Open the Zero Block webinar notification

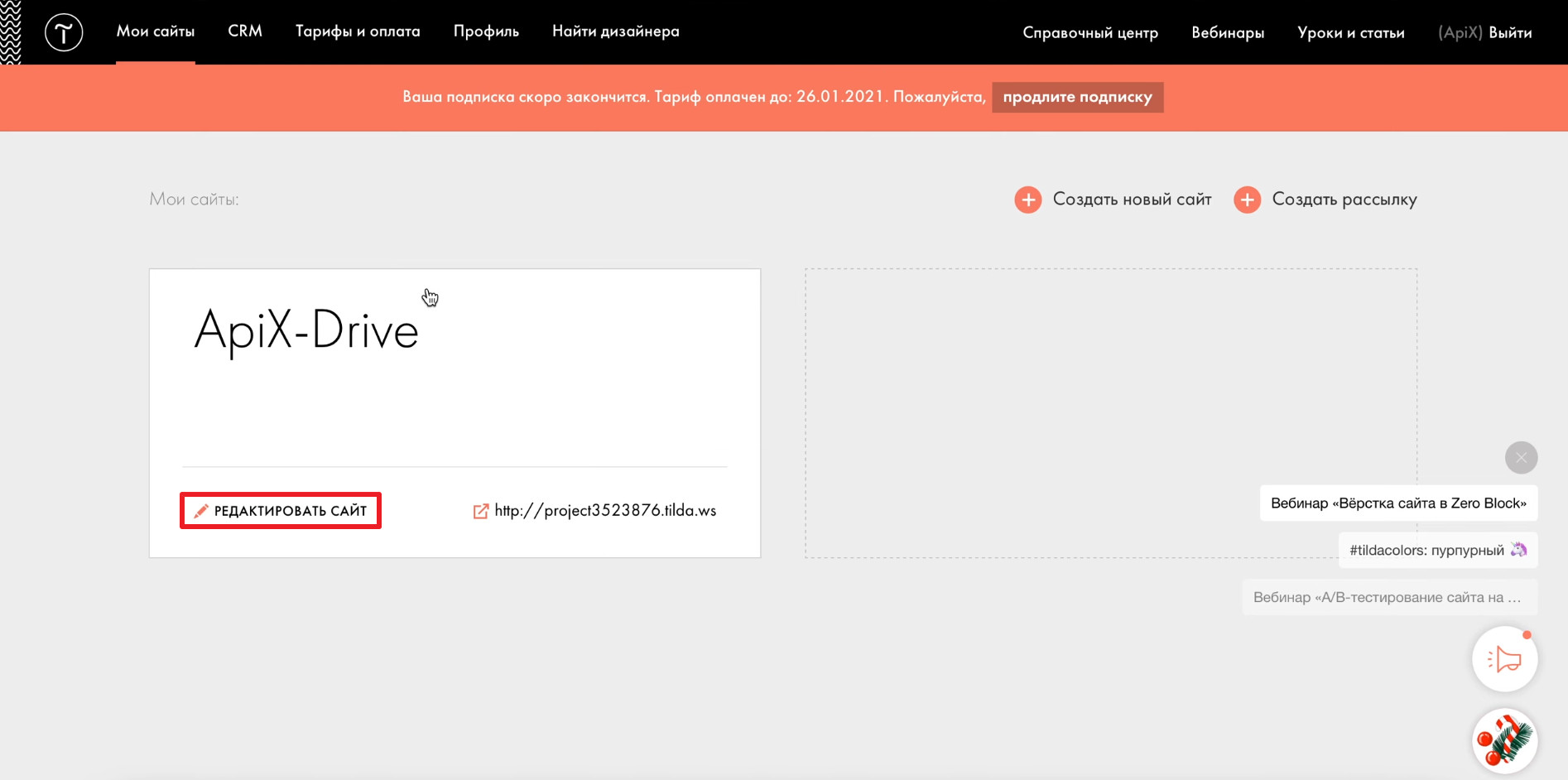click(1397, 503)
